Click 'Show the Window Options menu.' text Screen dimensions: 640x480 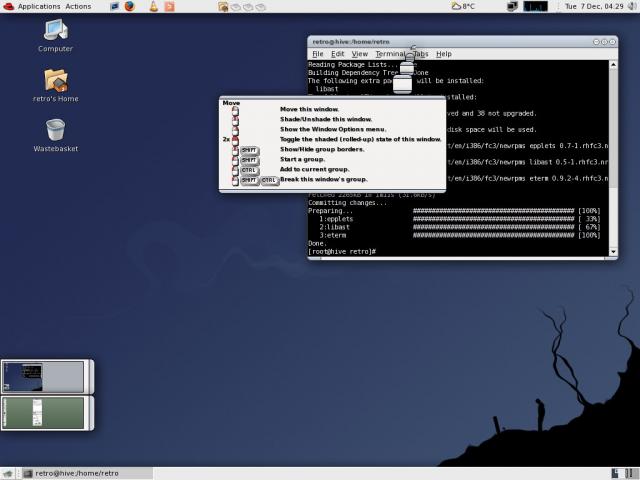pyautogui.click(x=333, y=129)
